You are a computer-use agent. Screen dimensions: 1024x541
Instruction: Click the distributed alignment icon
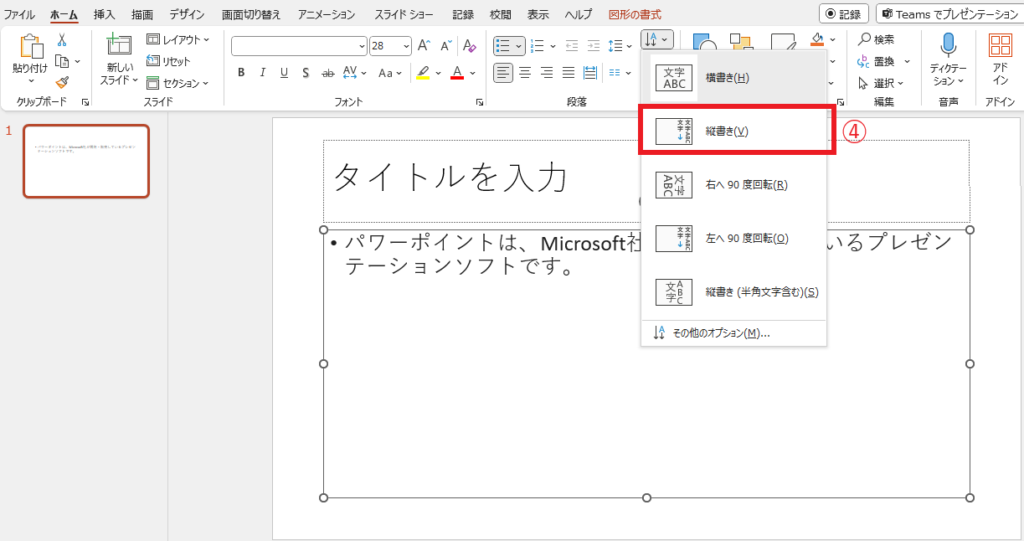590,73
